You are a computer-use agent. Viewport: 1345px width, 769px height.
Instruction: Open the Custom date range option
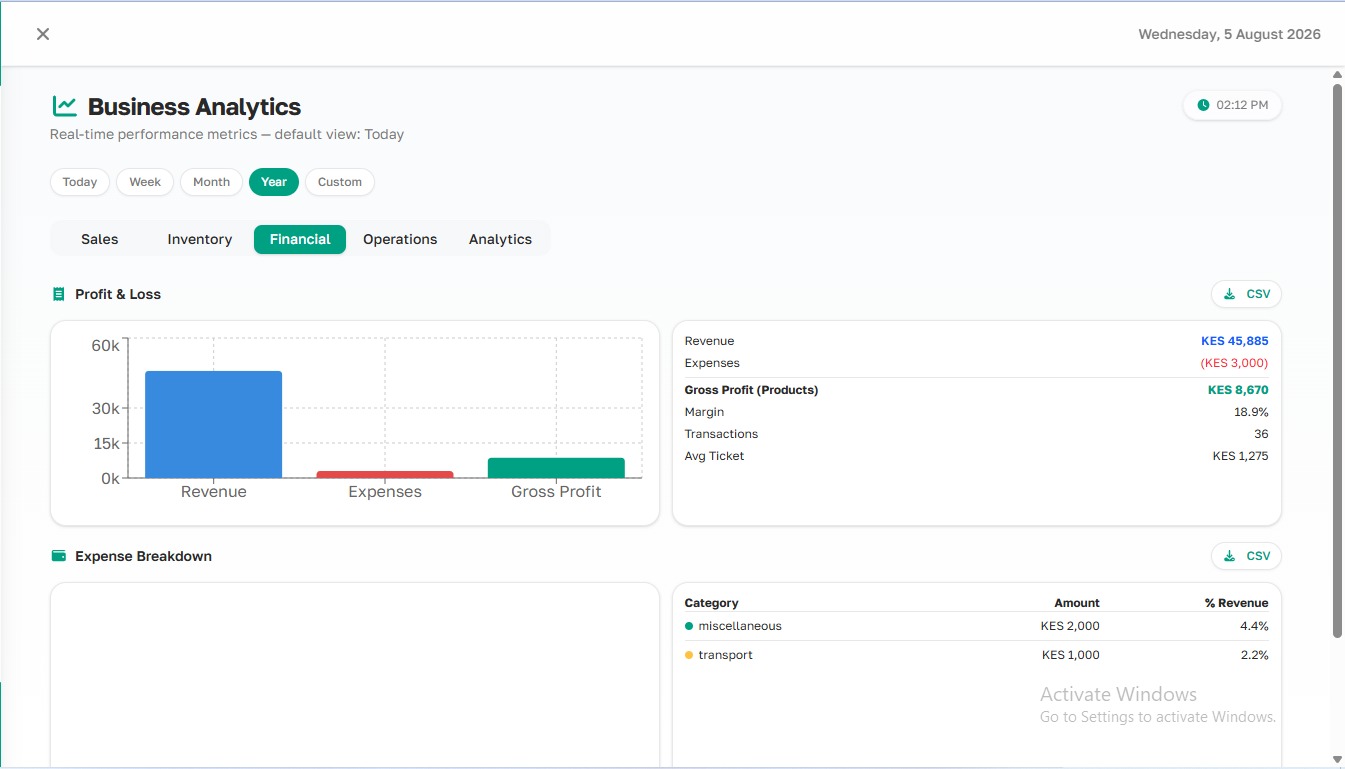[x=340, y=182]
